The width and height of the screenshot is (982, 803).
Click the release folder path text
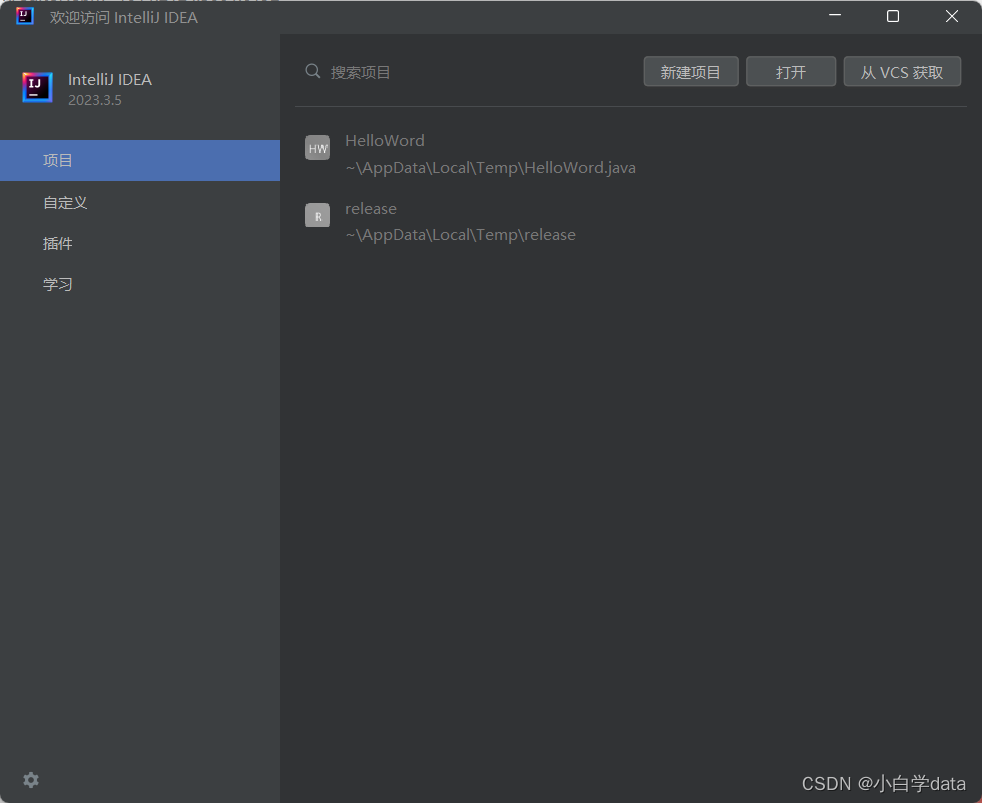[x=459, y=234]
